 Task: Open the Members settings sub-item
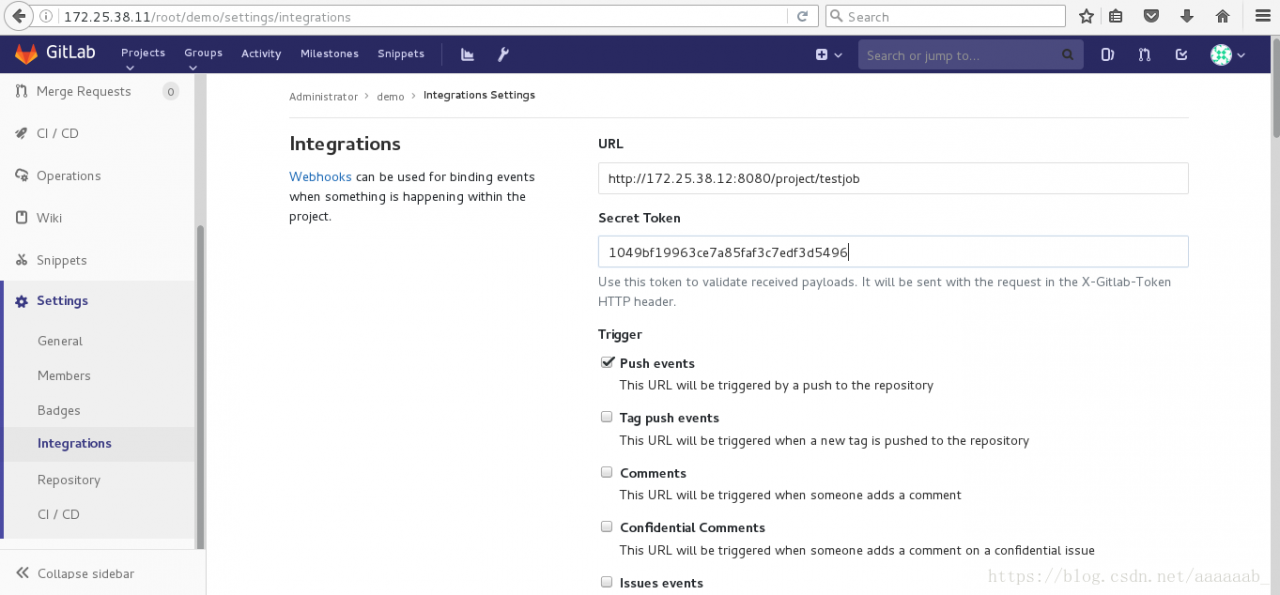[64, 376]
